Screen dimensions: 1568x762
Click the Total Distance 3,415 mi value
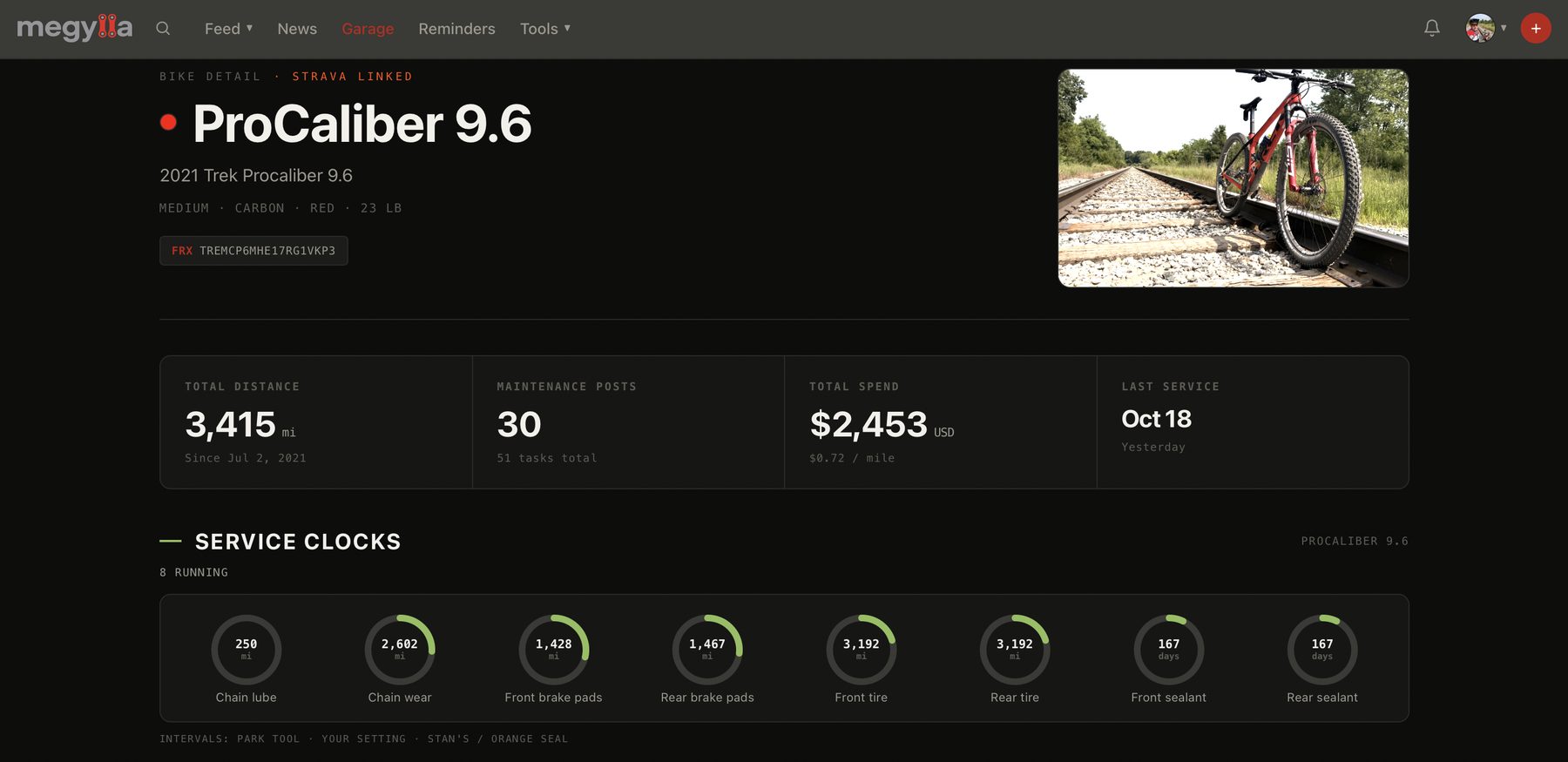[240, 425]
